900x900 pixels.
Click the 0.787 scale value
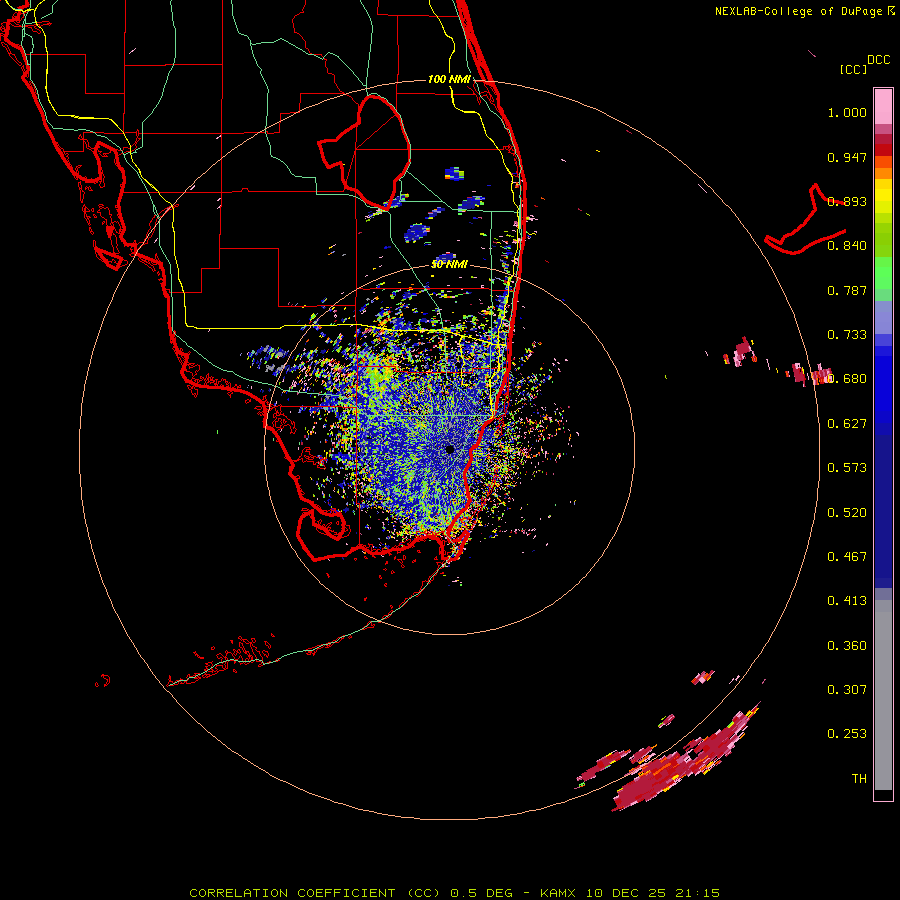(x=847, y=290)
